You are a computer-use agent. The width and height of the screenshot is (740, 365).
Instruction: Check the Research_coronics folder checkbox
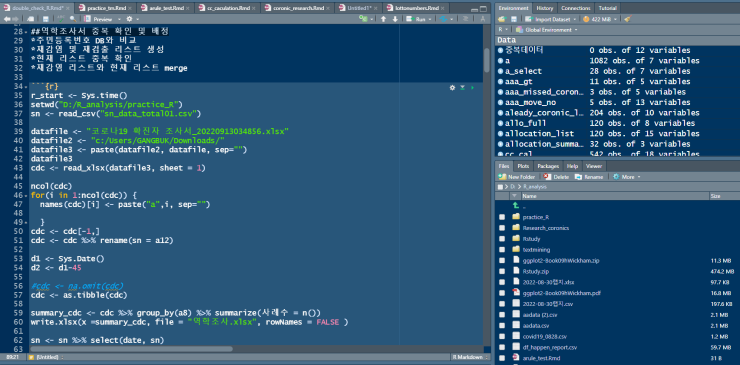(x=502, y=228)
